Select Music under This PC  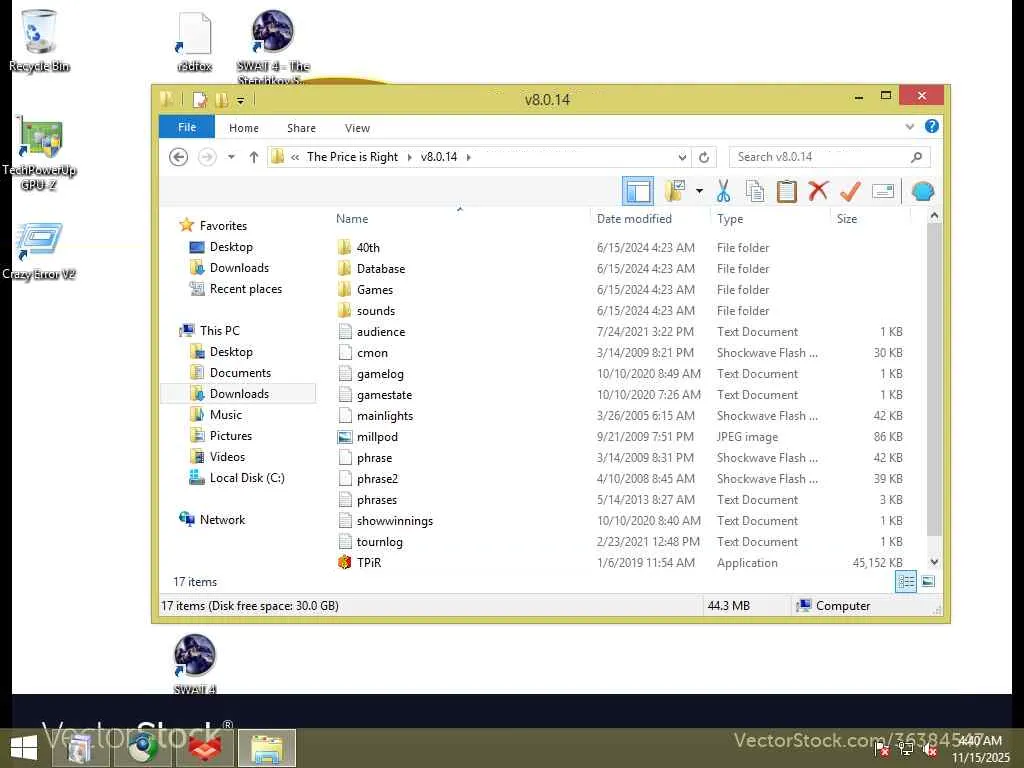click(x=225, y=415)
